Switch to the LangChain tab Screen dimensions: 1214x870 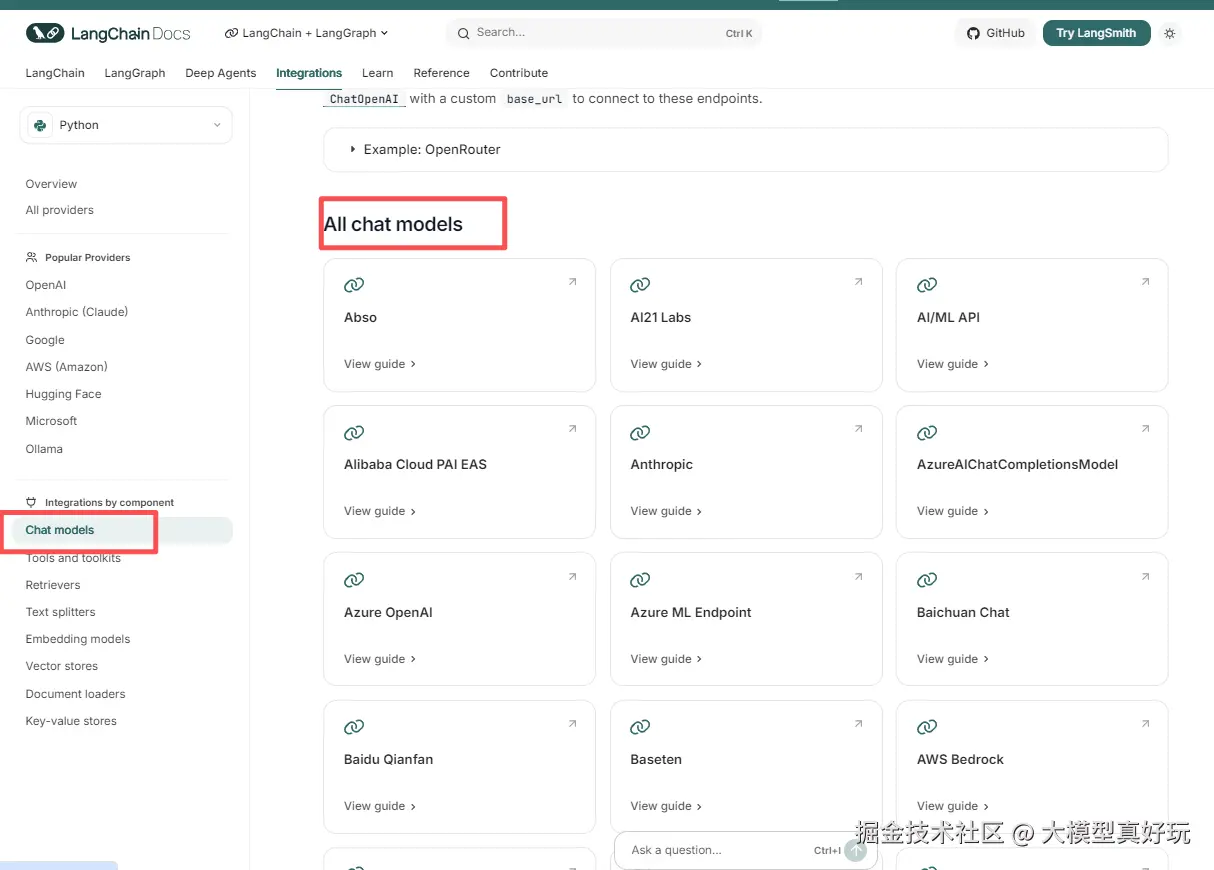[55, 73]
